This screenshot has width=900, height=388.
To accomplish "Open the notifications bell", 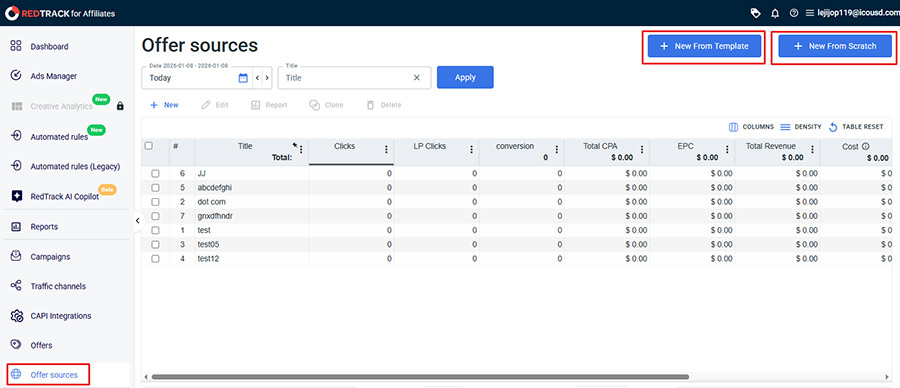I will [x=775, y=13].
